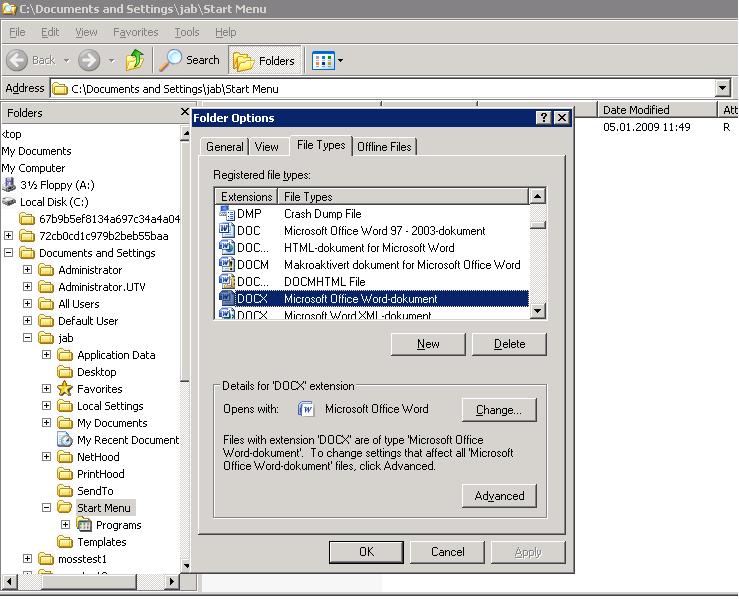Switch to the Offline Files tab
This screenshot has height=599, width=739.
coord(384,147)
